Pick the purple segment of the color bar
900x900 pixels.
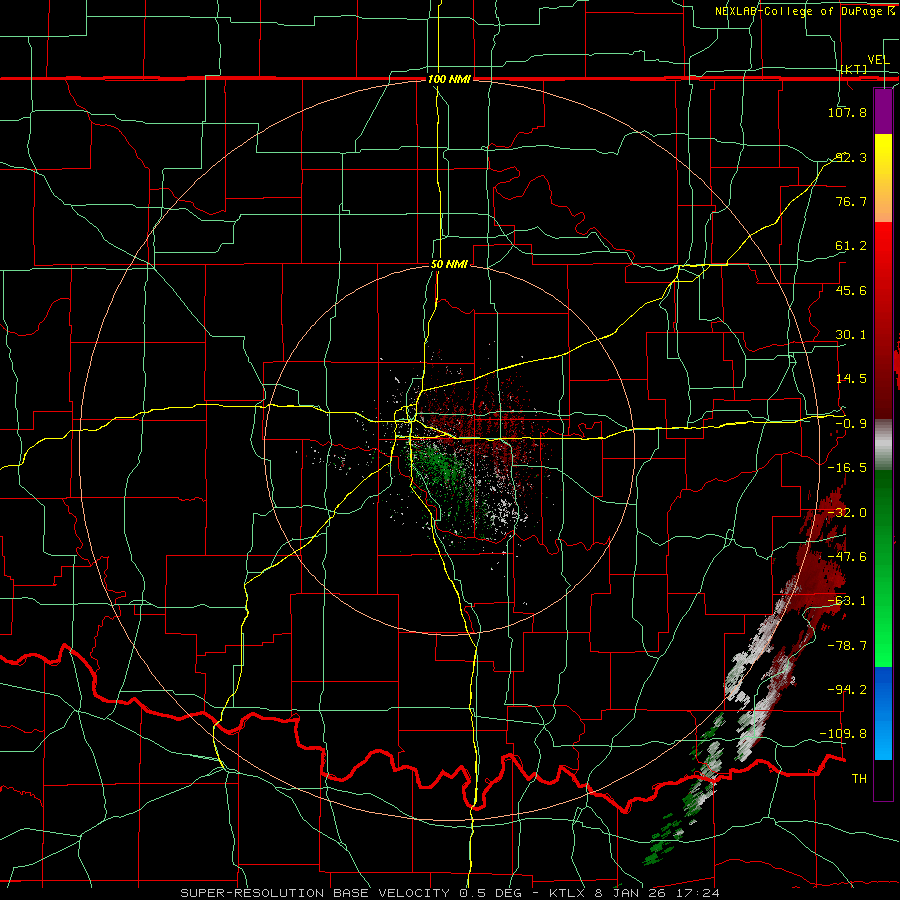coord(883,111)
